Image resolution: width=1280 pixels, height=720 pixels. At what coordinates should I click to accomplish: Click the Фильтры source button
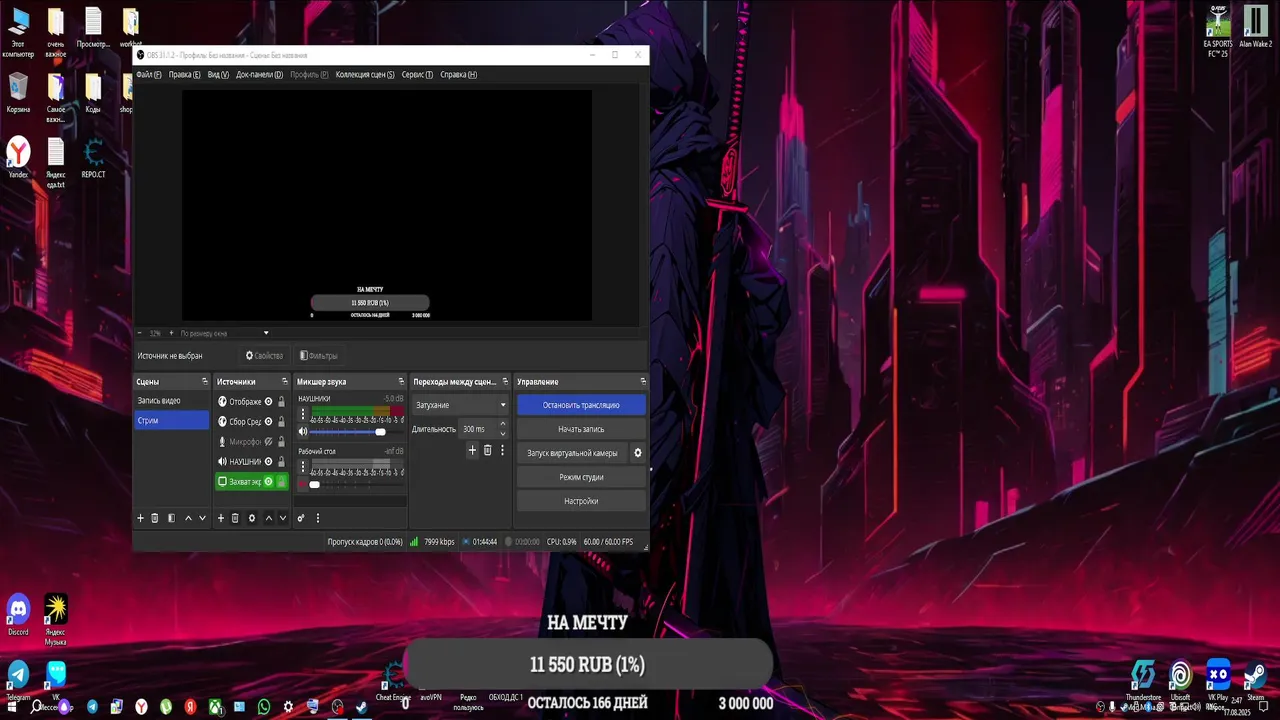tap(319, 356)
